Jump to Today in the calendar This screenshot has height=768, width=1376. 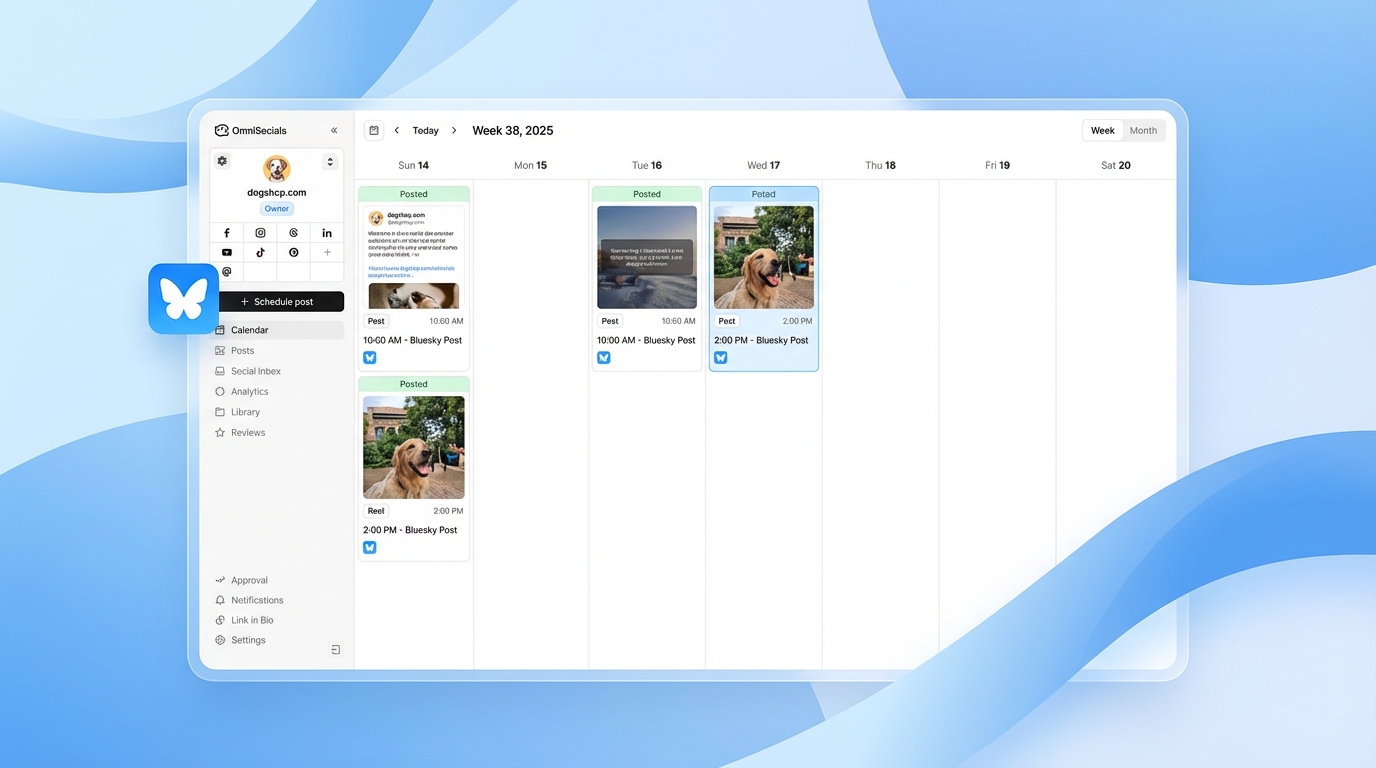coord(425,130)
